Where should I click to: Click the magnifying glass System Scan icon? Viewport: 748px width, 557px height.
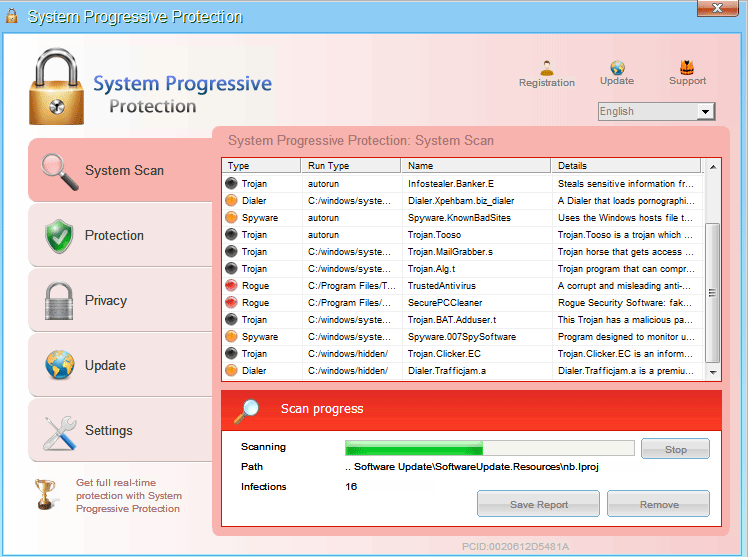pos(58,171)
